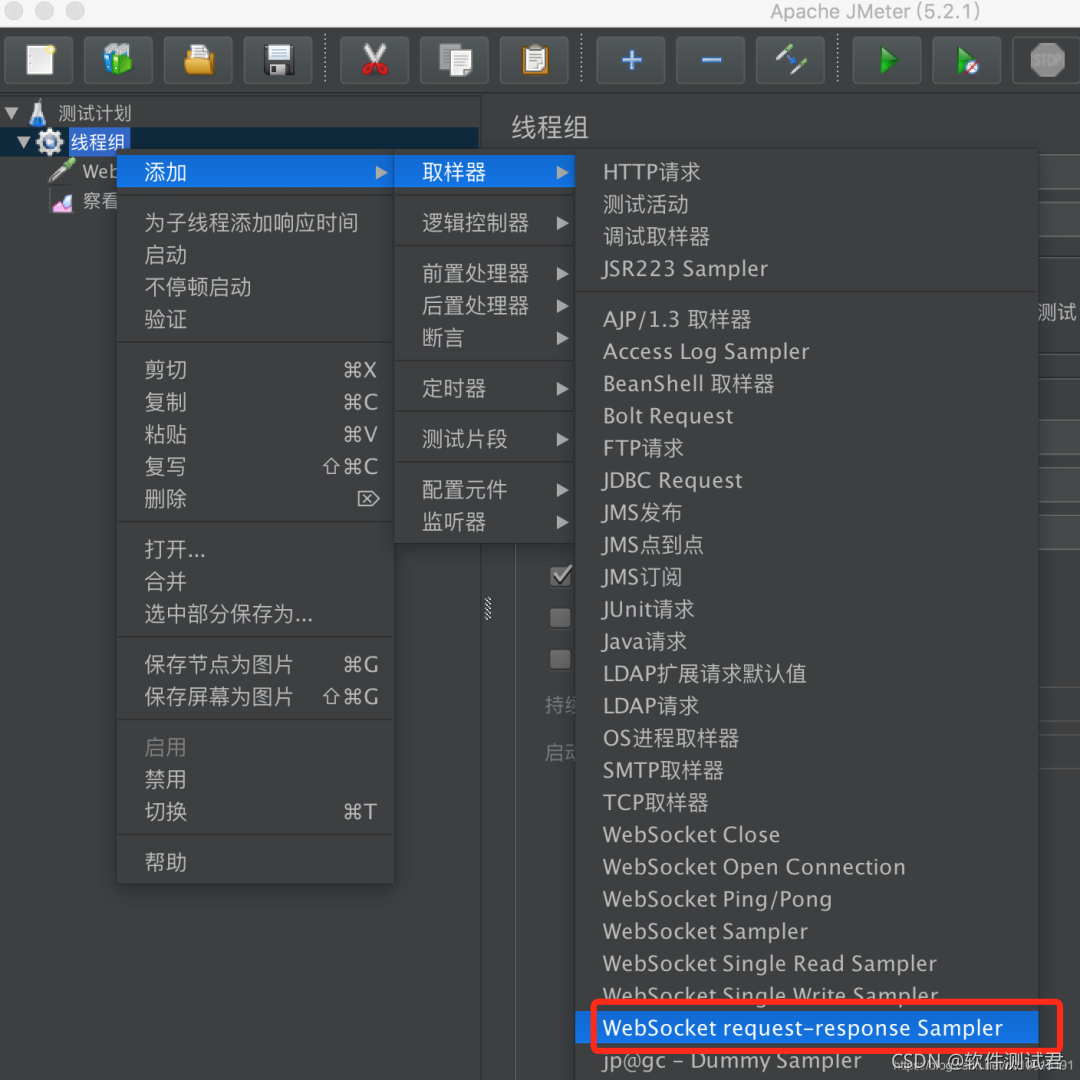Choose 保存屏幕为图片 menu item

255,696
